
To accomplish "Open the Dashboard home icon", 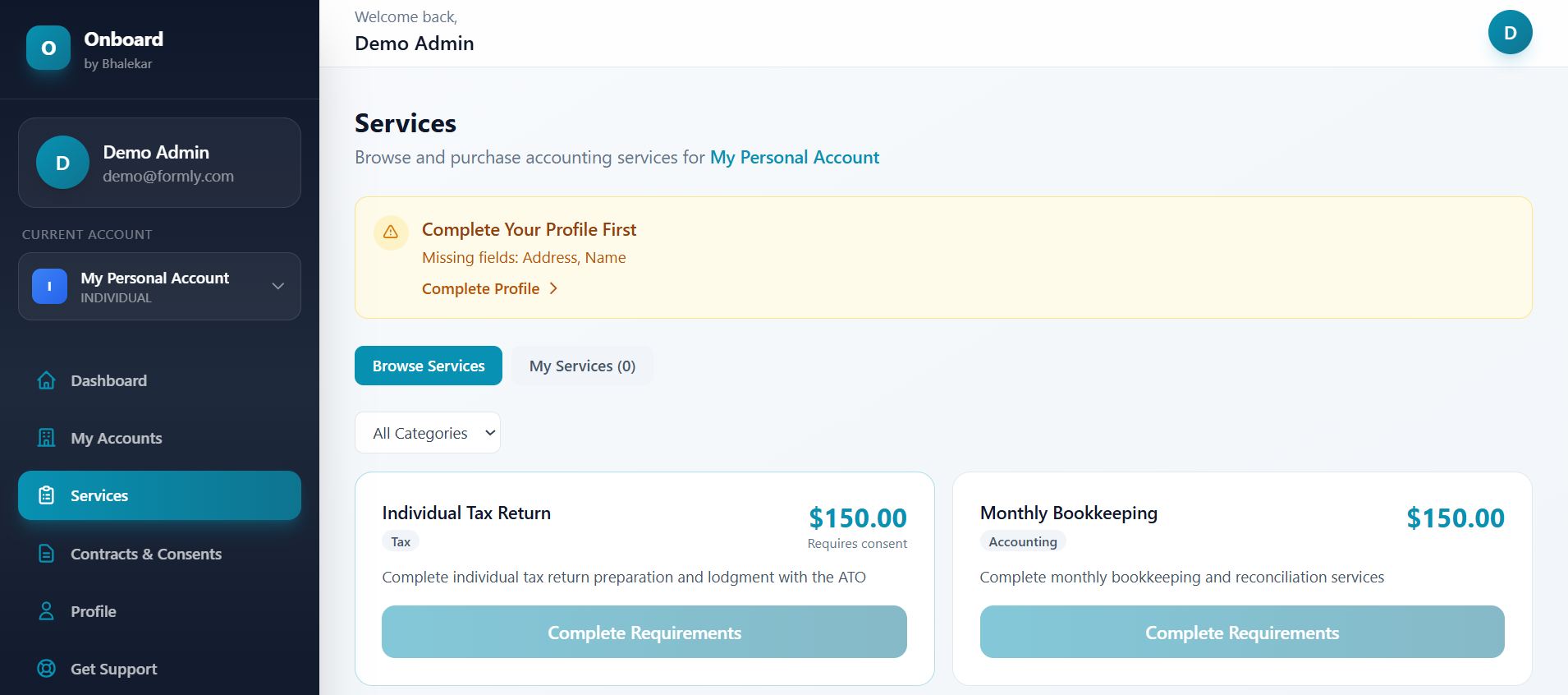I will pos(47,380).
